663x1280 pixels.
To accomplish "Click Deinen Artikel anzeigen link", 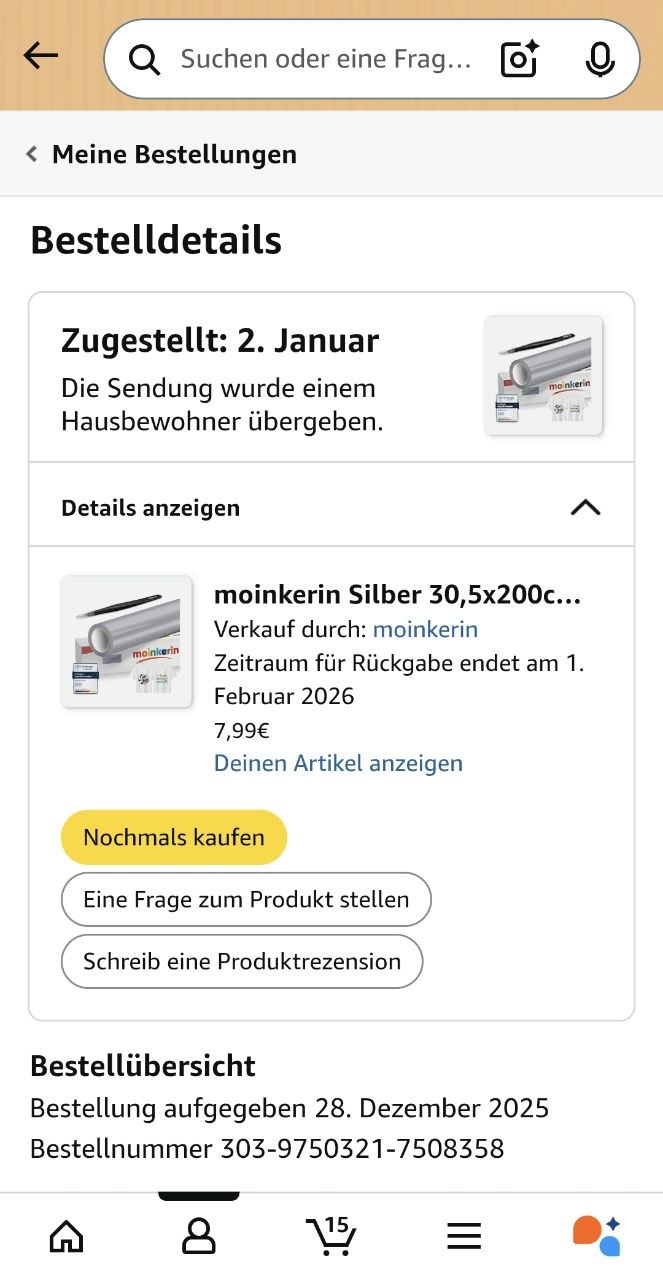I will click(338, 763).
